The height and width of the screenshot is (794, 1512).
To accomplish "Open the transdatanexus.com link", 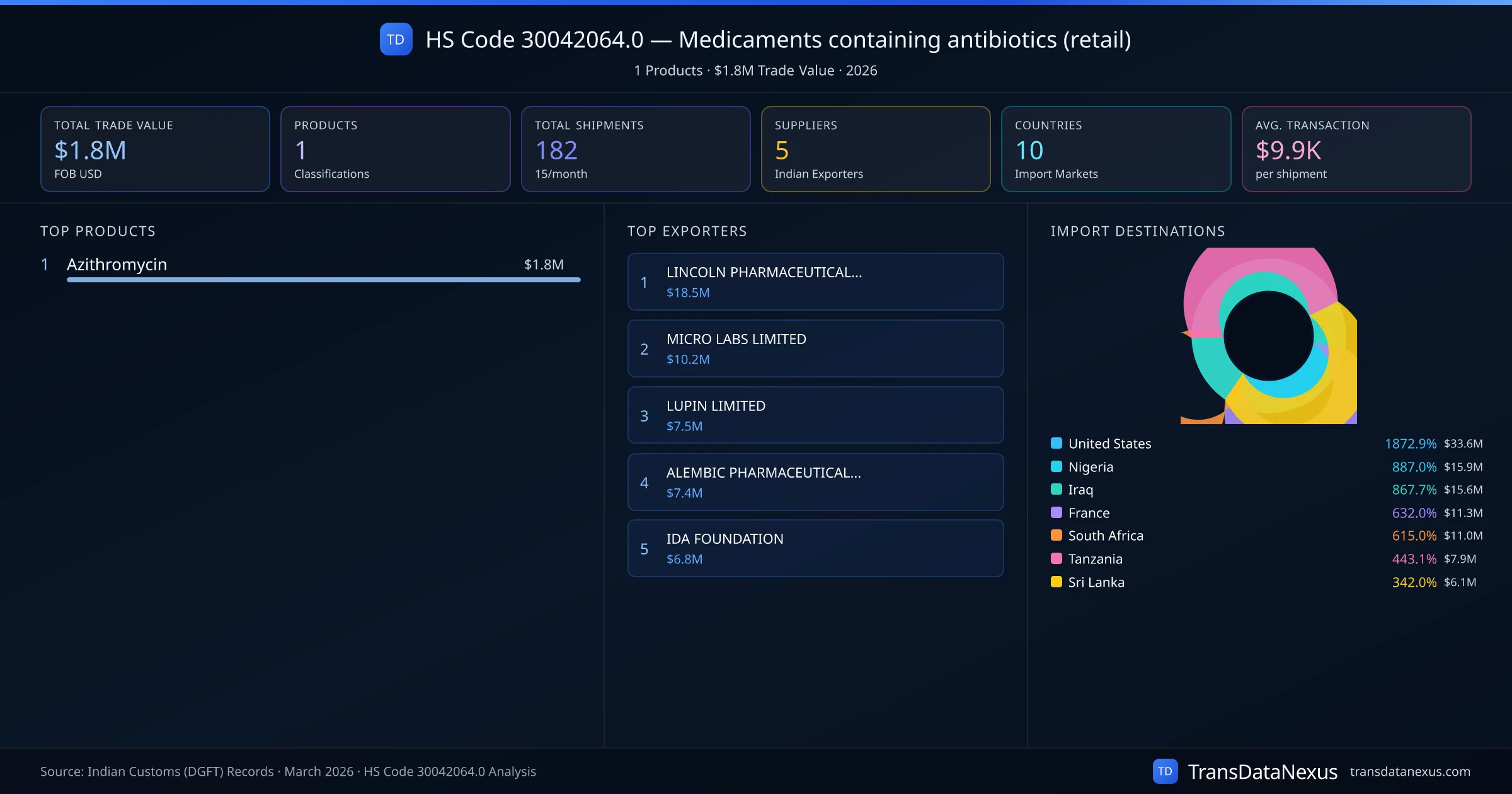I will pos(1410,771).
